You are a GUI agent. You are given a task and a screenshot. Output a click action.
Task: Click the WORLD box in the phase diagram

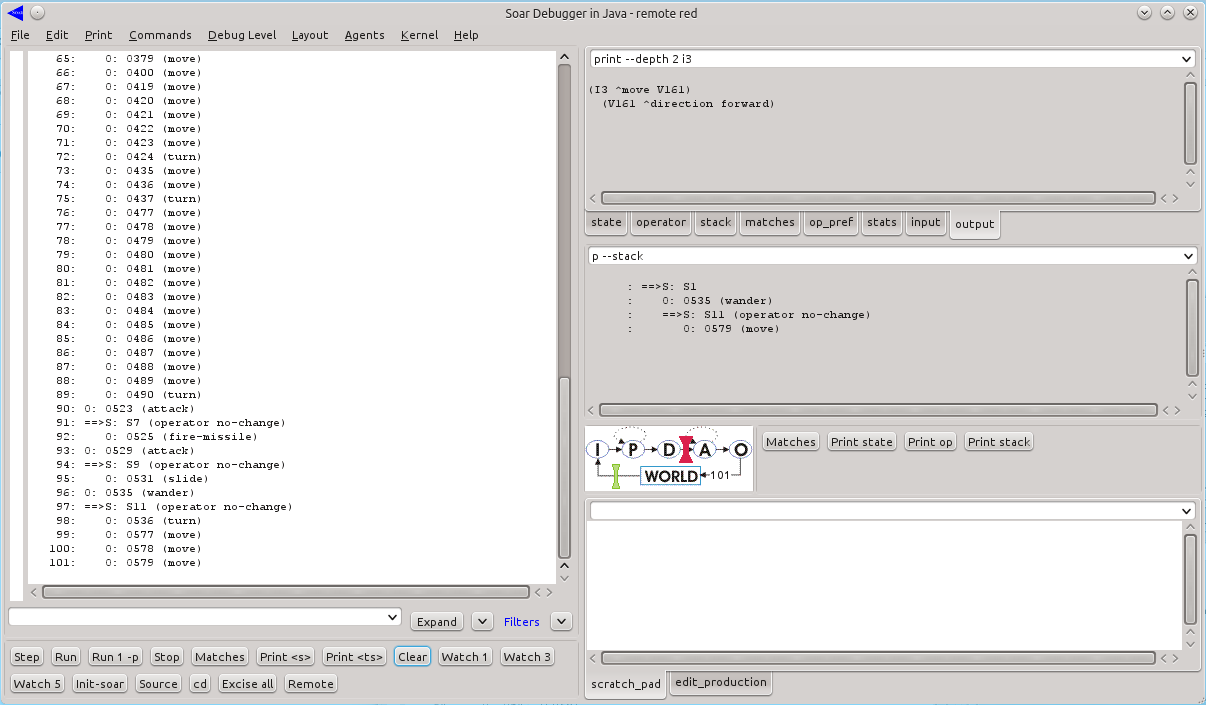coord(670,476)
